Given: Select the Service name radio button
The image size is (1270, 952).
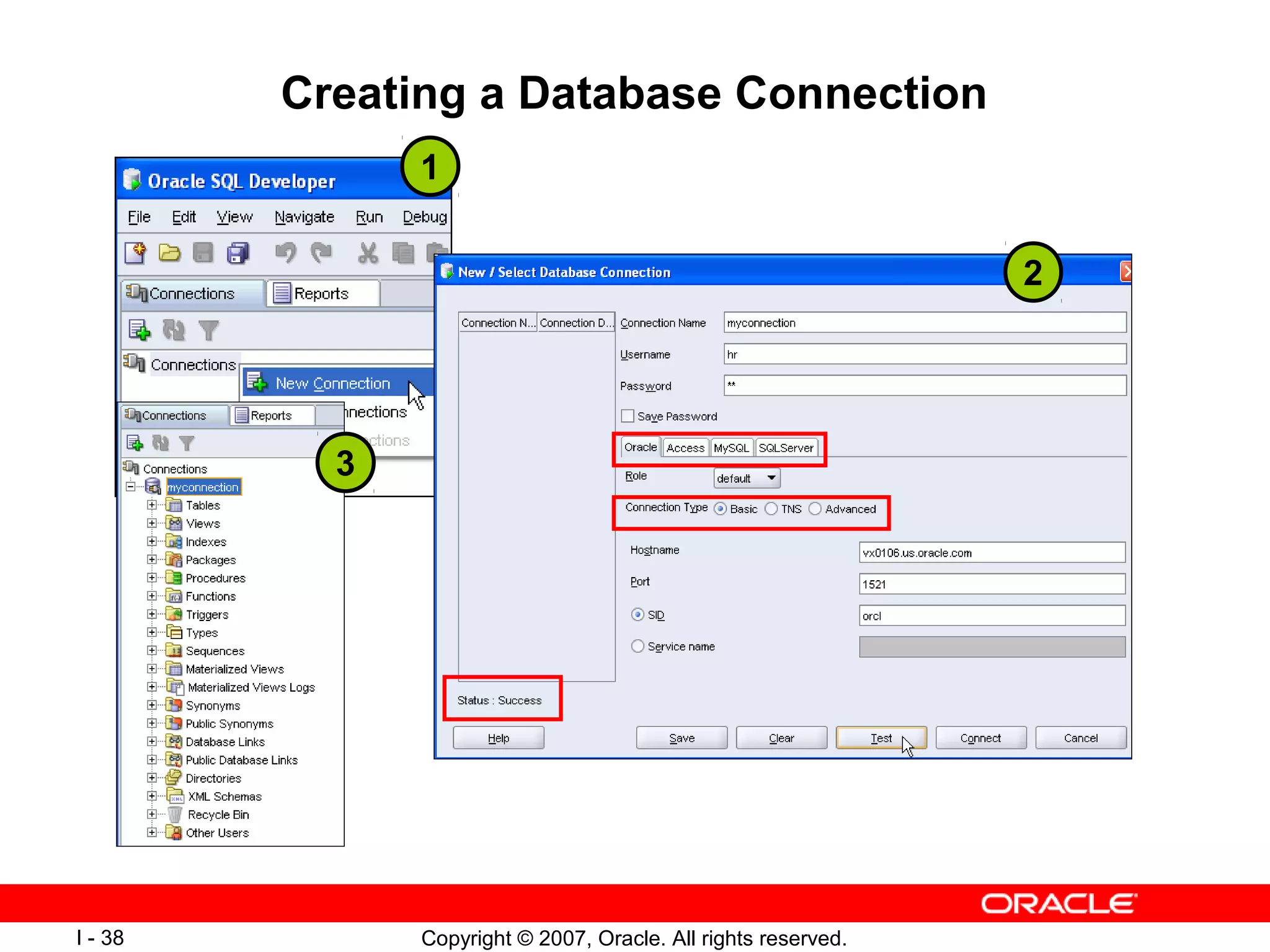Looking at the screenshot, I should tap(637, 646).
